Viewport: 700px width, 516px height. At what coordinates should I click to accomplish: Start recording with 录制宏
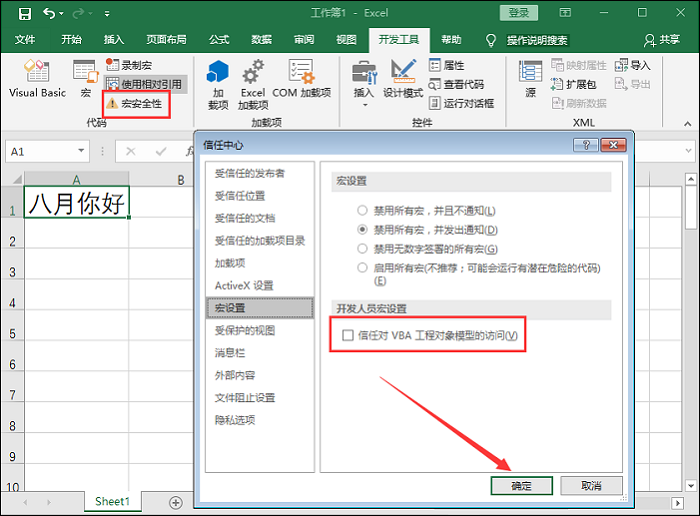pos(129,65)
